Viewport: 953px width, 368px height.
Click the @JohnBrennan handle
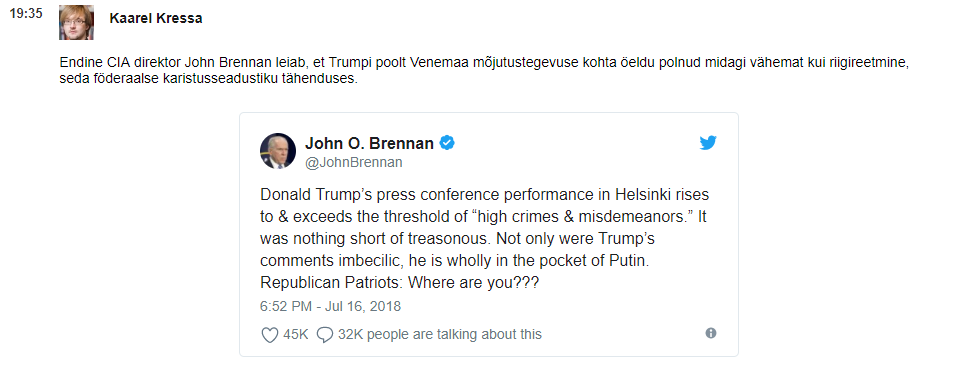[353, 163]
